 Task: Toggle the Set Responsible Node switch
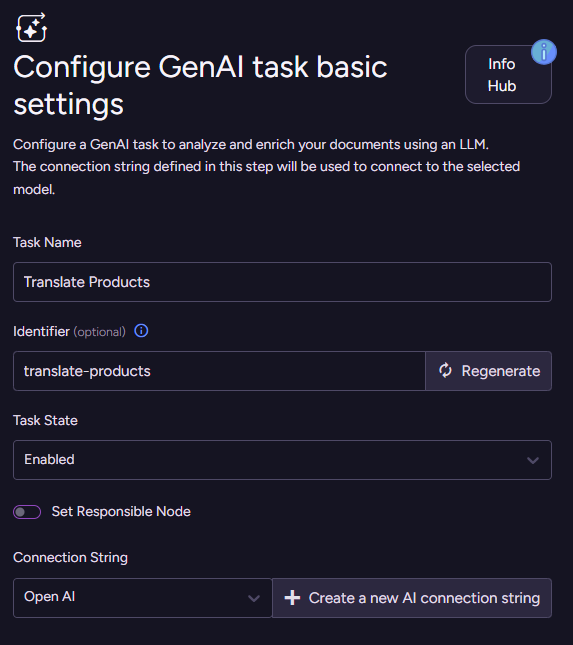click(27, 512)
